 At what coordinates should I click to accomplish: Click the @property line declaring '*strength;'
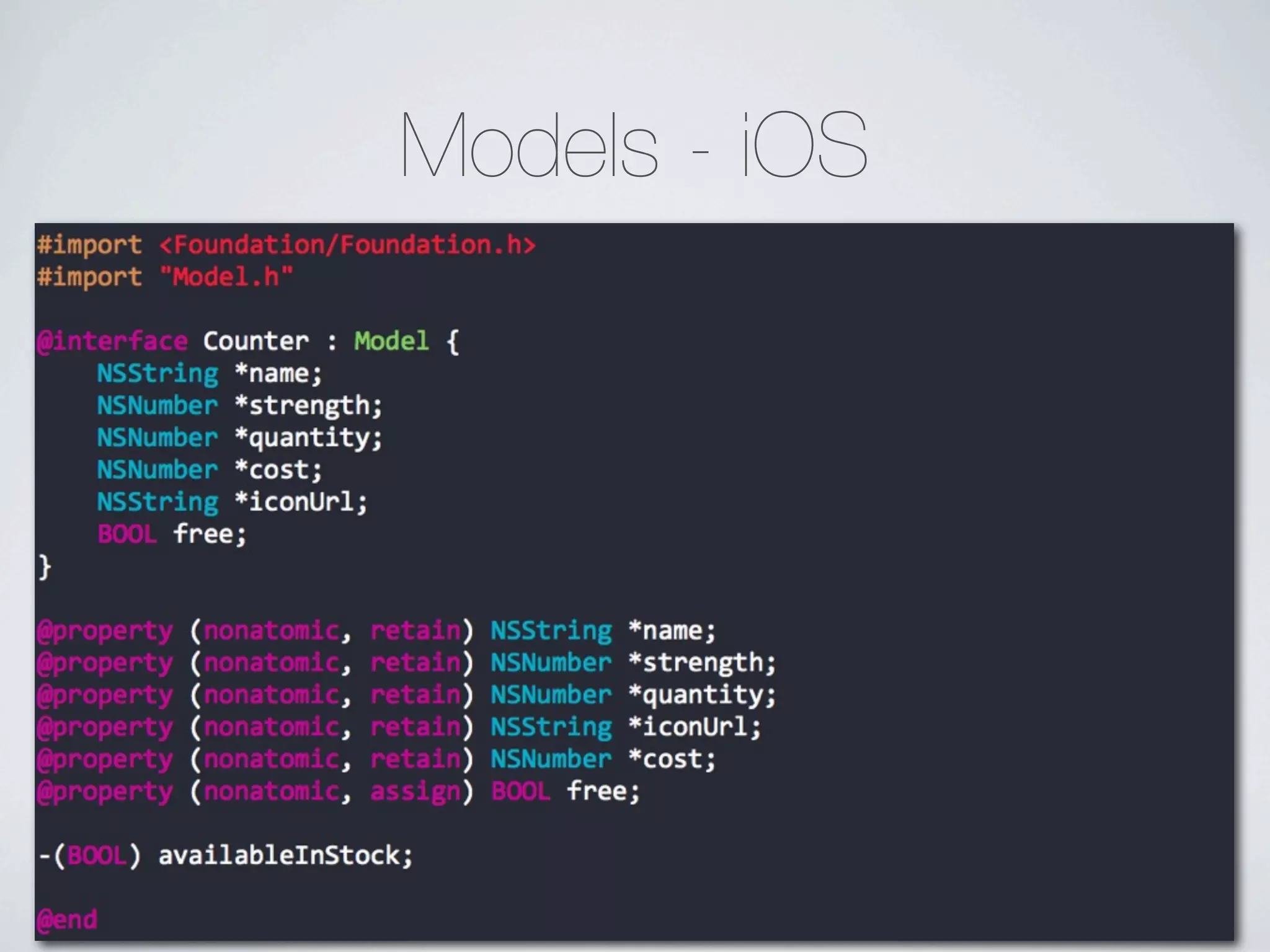[x=406, y=663]
